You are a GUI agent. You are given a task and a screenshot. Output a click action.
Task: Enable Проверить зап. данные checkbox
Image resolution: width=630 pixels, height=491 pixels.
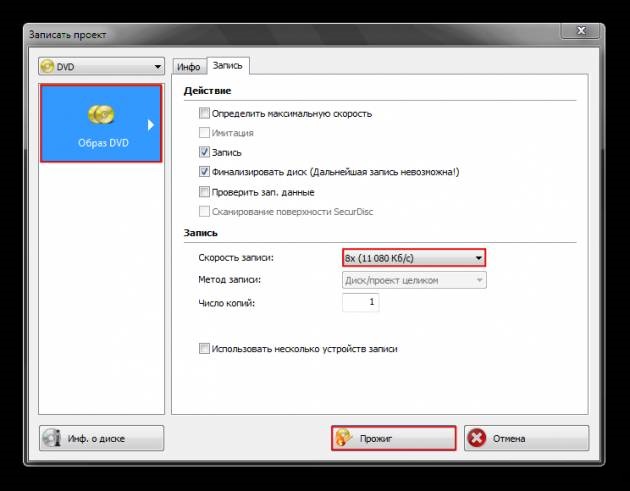tap(205, 192)
